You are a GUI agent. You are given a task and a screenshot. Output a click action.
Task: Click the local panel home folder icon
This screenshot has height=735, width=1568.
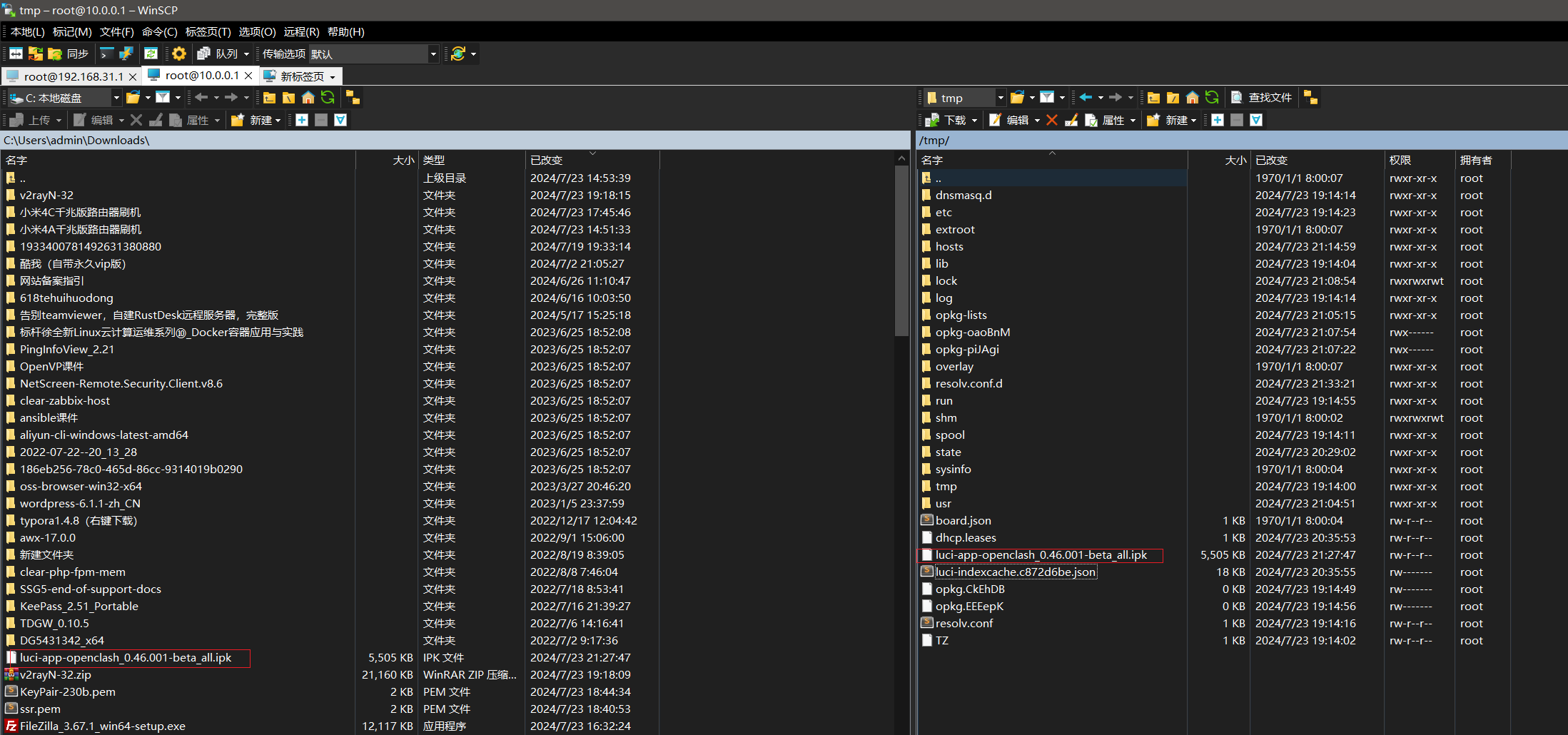tap(308, 98)
